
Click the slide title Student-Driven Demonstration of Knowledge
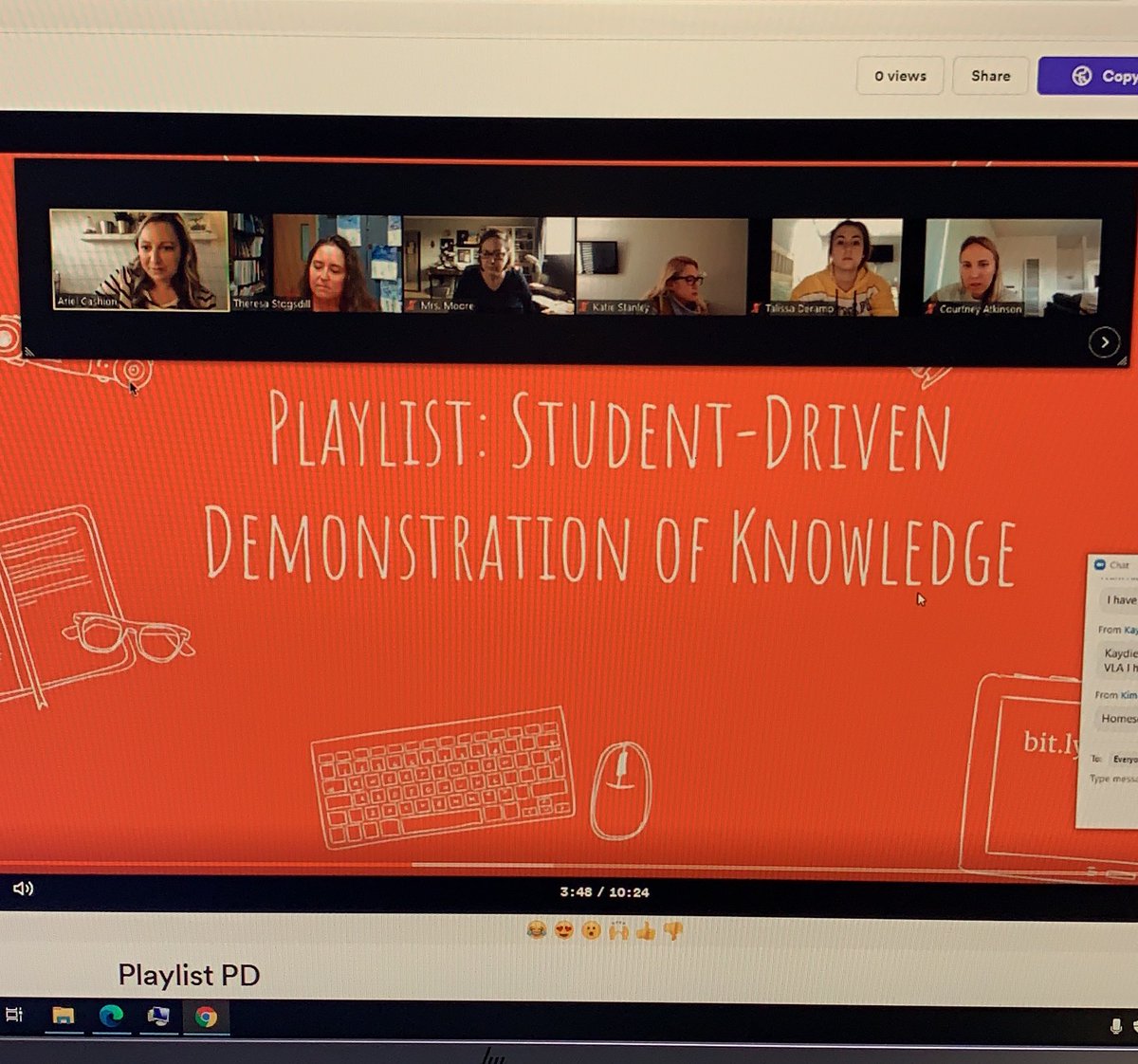[609, 487]
